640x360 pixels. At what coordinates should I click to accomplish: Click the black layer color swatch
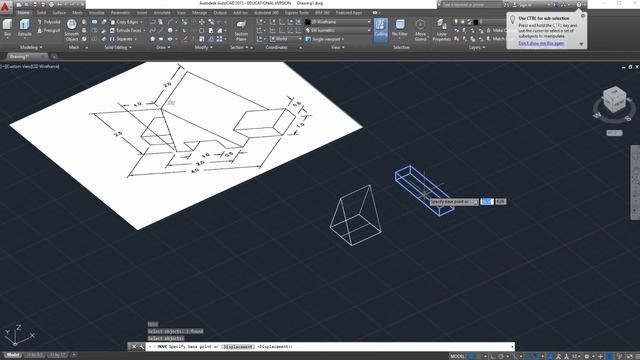[x=476, y=22]
